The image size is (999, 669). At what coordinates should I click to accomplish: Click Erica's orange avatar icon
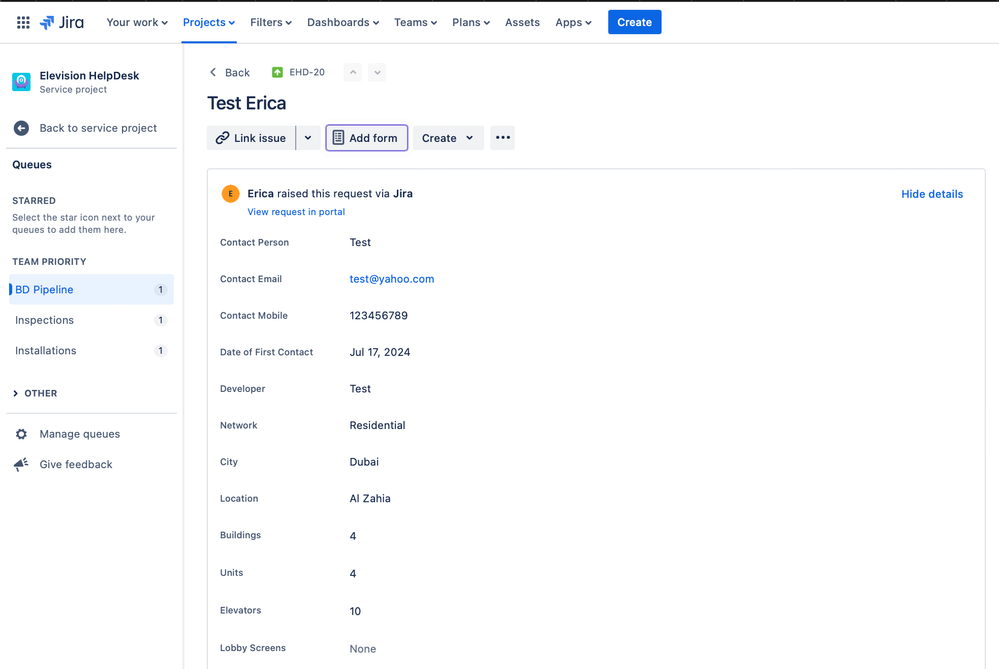point(230,194)
